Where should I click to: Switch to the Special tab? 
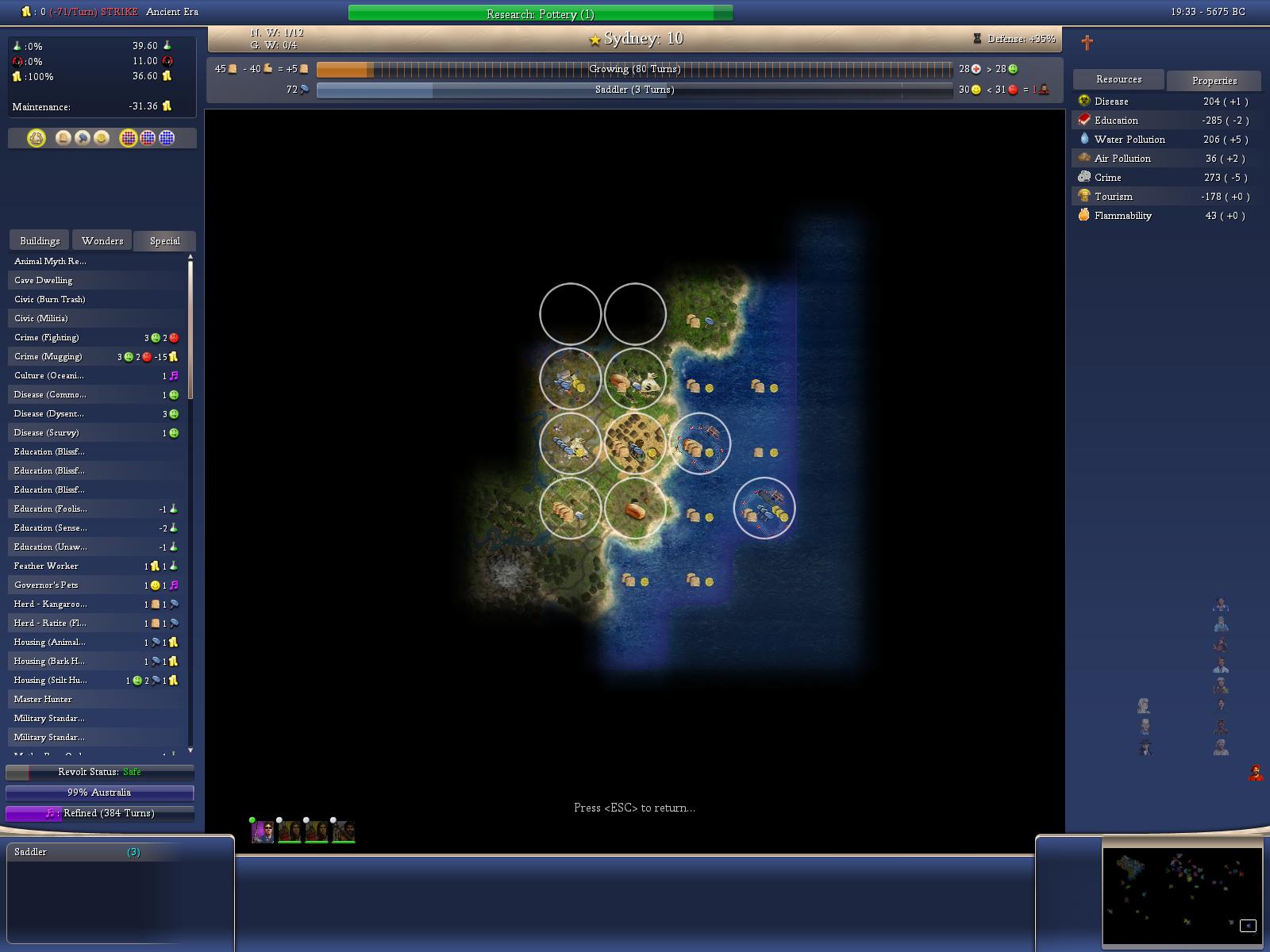tap(165, 240)
